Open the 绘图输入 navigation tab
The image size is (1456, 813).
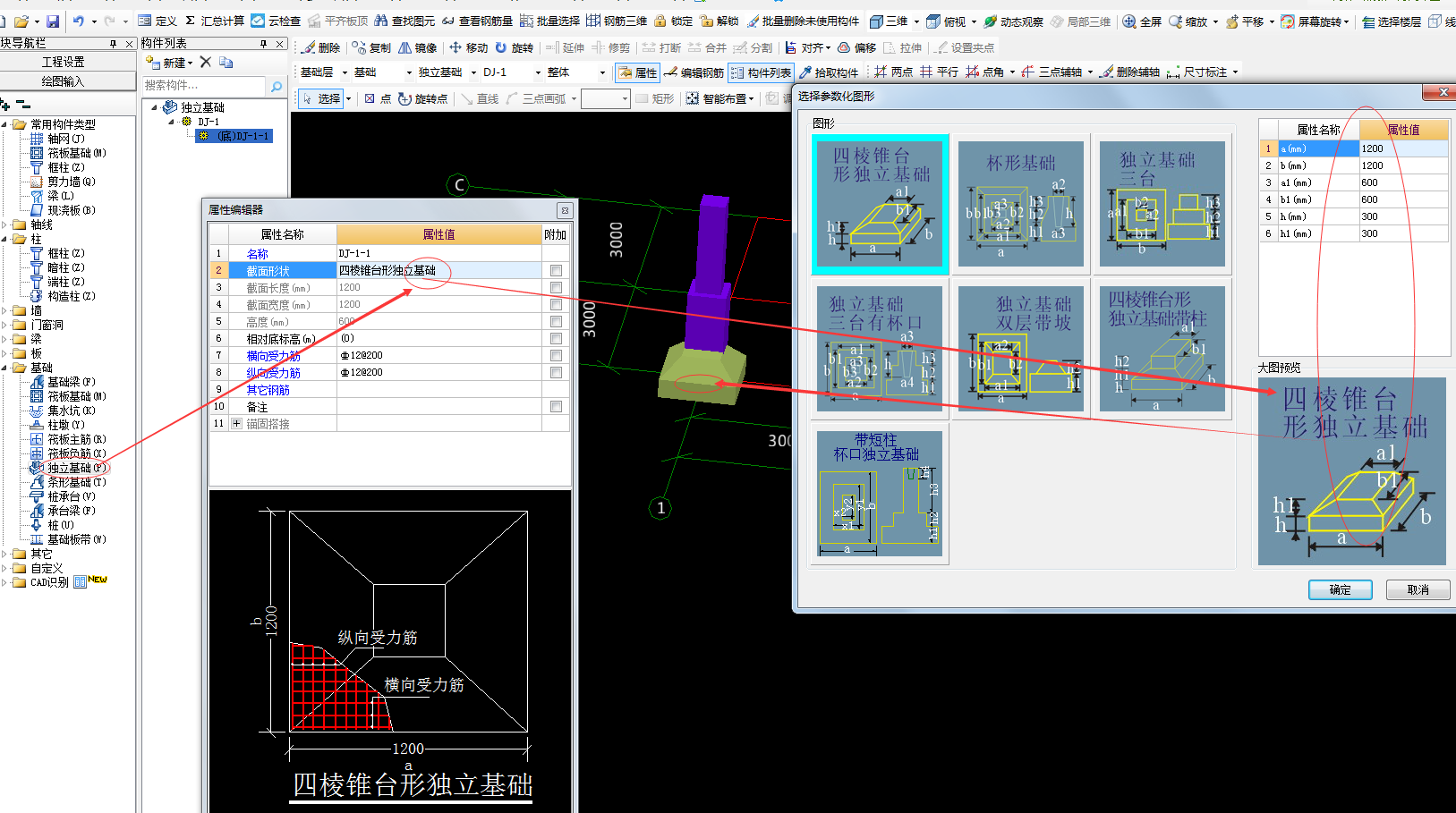[x=64, y=81]
